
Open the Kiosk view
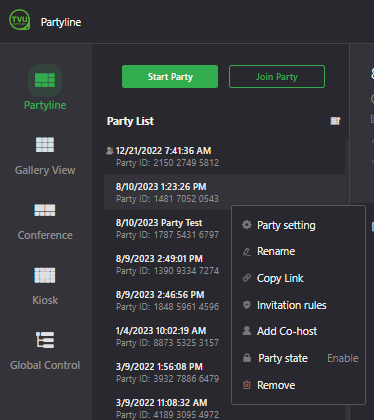pyautogui.click(x=45, y=286)
